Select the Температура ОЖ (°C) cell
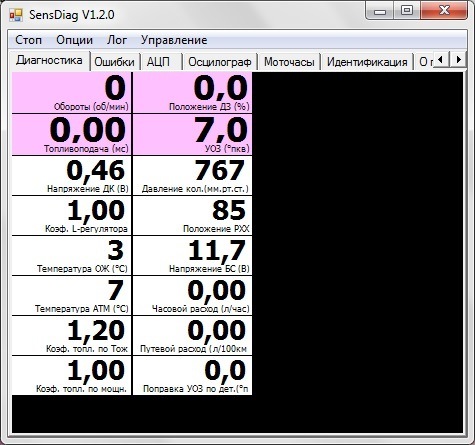Screen dimensions: 475x445 72,256
